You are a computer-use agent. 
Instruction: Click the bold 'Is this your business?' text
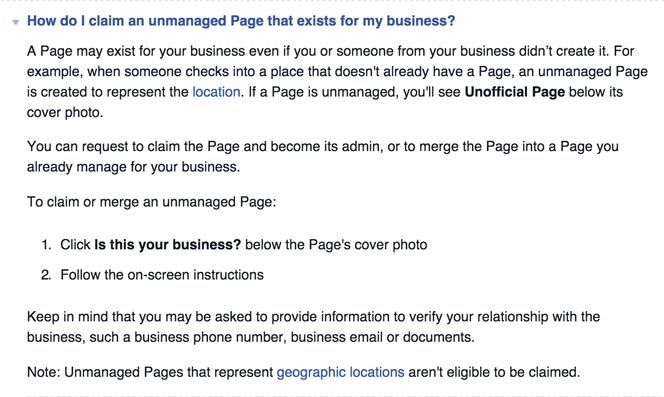pos(167,244)
